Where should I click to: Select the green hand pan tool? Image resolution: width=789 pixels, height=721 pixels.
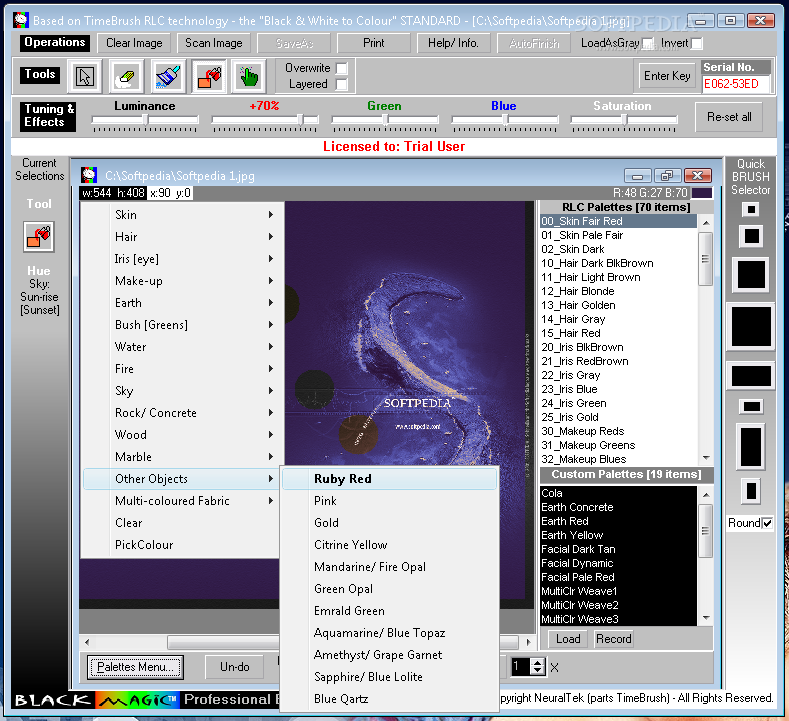point(249,76)
